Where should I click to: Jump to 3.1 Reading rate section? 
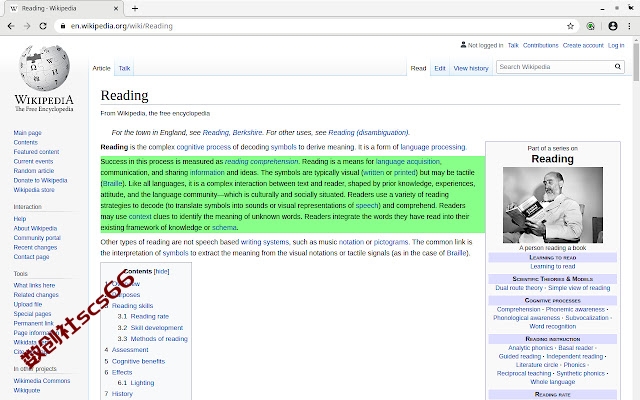pyautogui.click(x=143, y=316)
